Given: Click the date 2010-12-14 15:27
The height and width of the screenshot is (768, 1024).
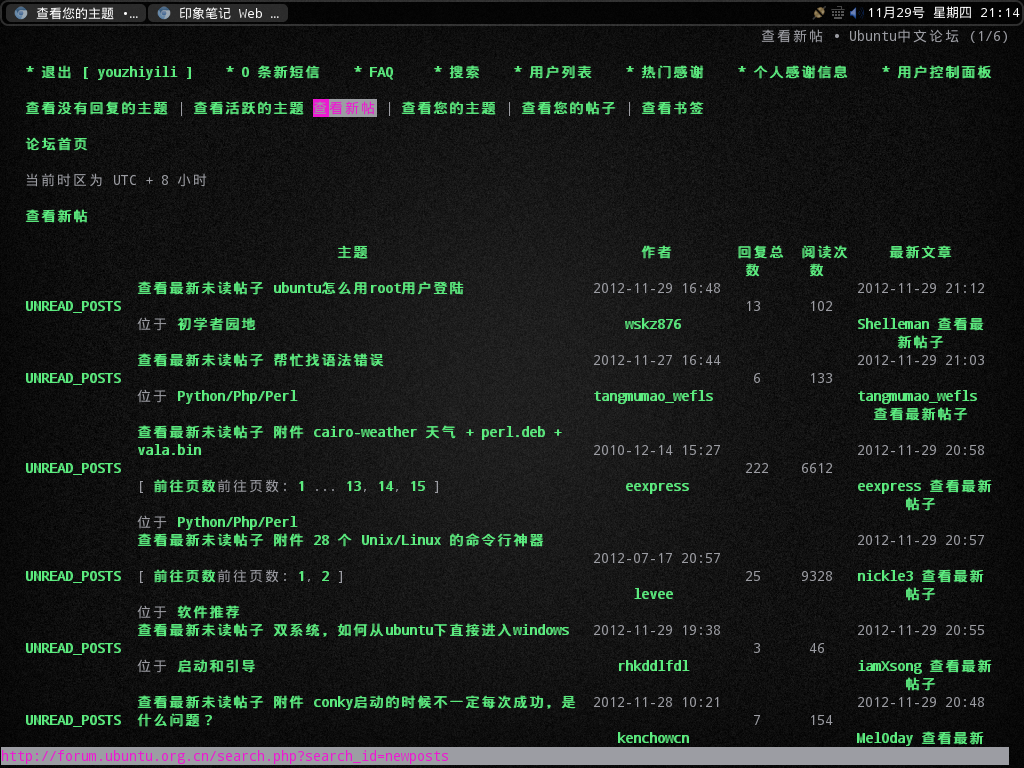Looking at the screenshot, I should click(x=657, y=451).
